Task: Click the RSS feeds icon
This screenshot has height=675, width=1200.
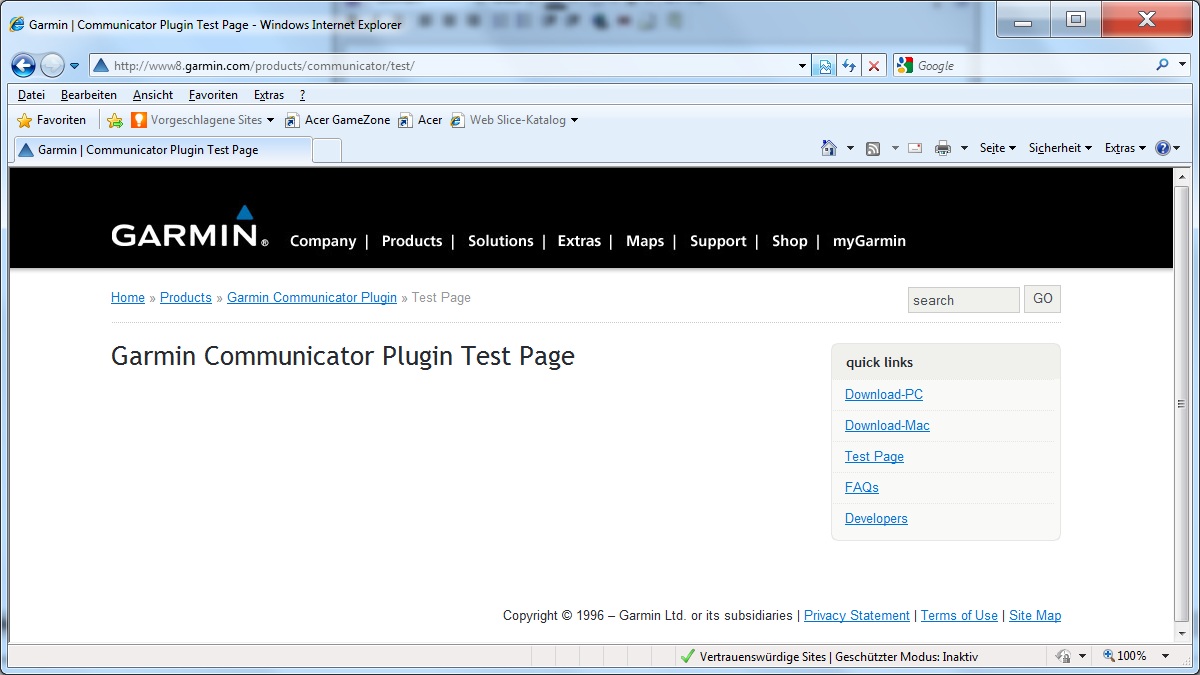Action: [873, 148]
